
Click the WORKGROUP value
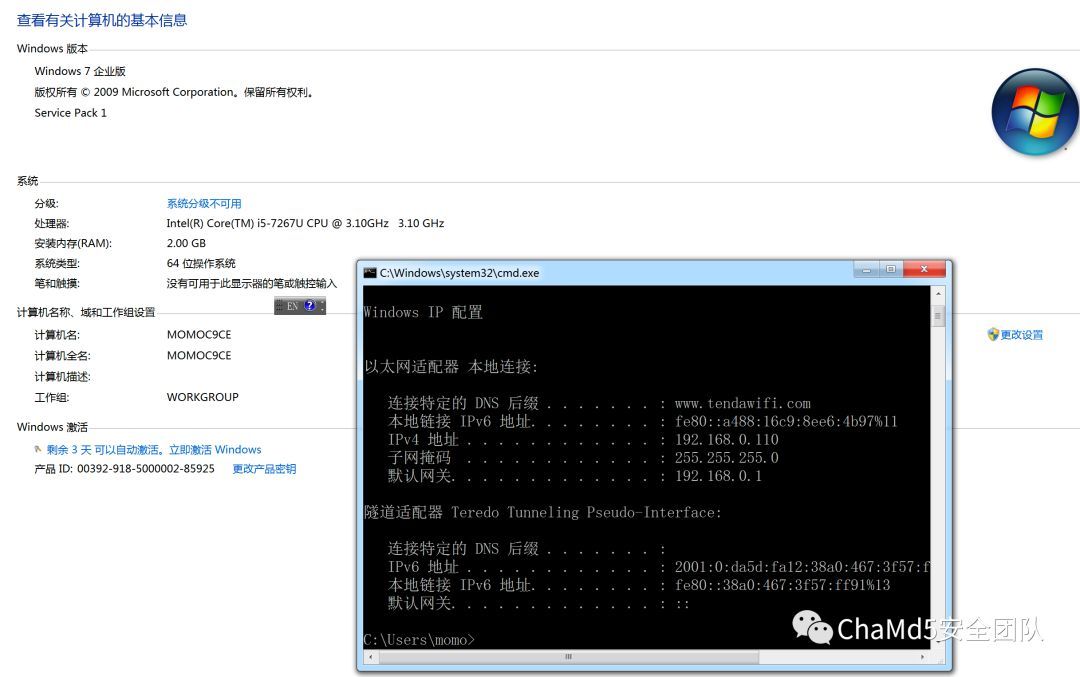coord(202,397)
